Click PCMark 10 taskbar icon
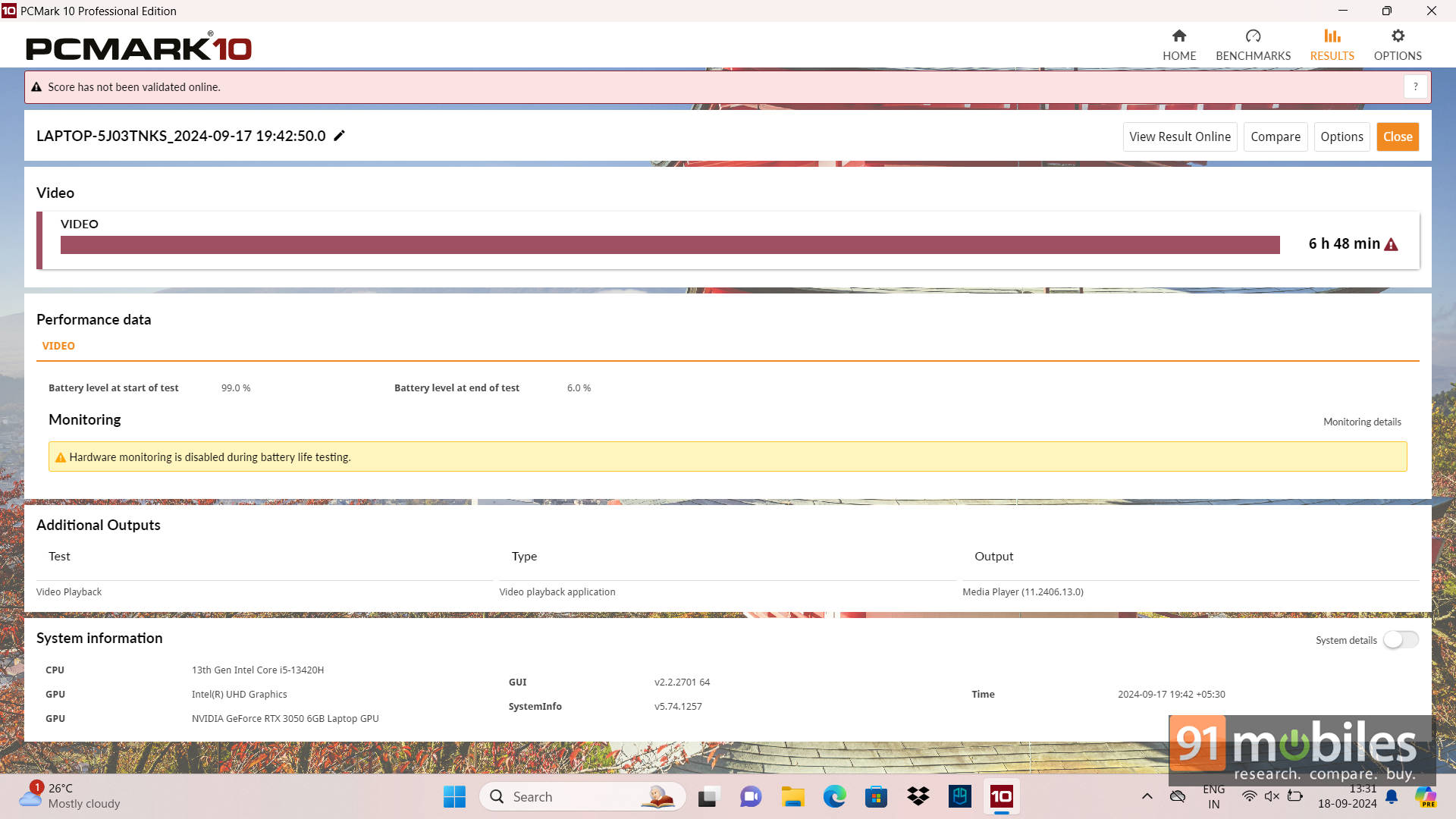 point(1002,796)
